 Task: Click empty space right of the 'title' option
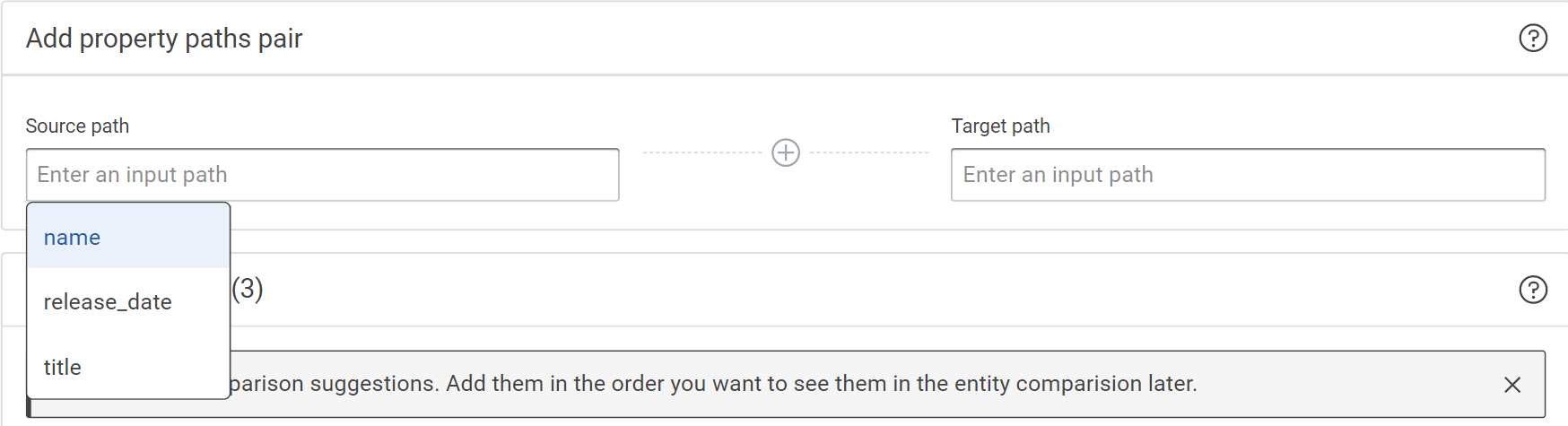tap(161, 368)
